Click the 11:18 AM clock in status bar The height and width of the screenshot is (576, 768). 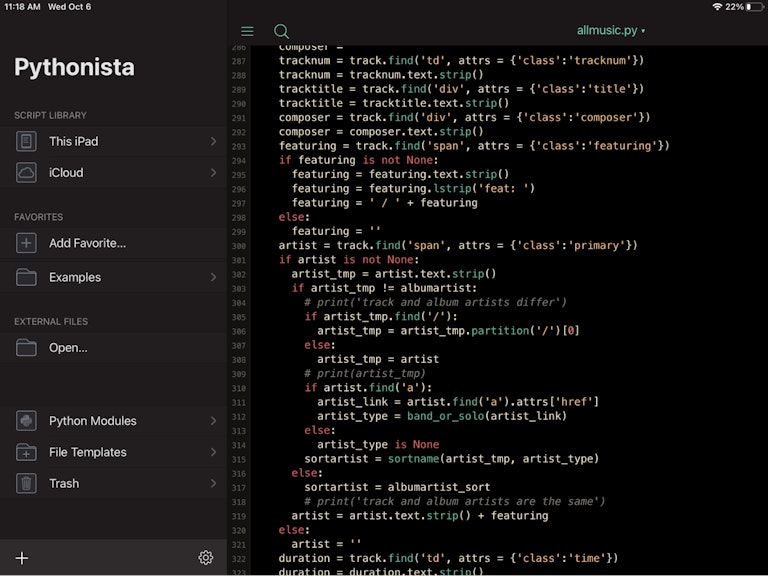pos(22,7)
